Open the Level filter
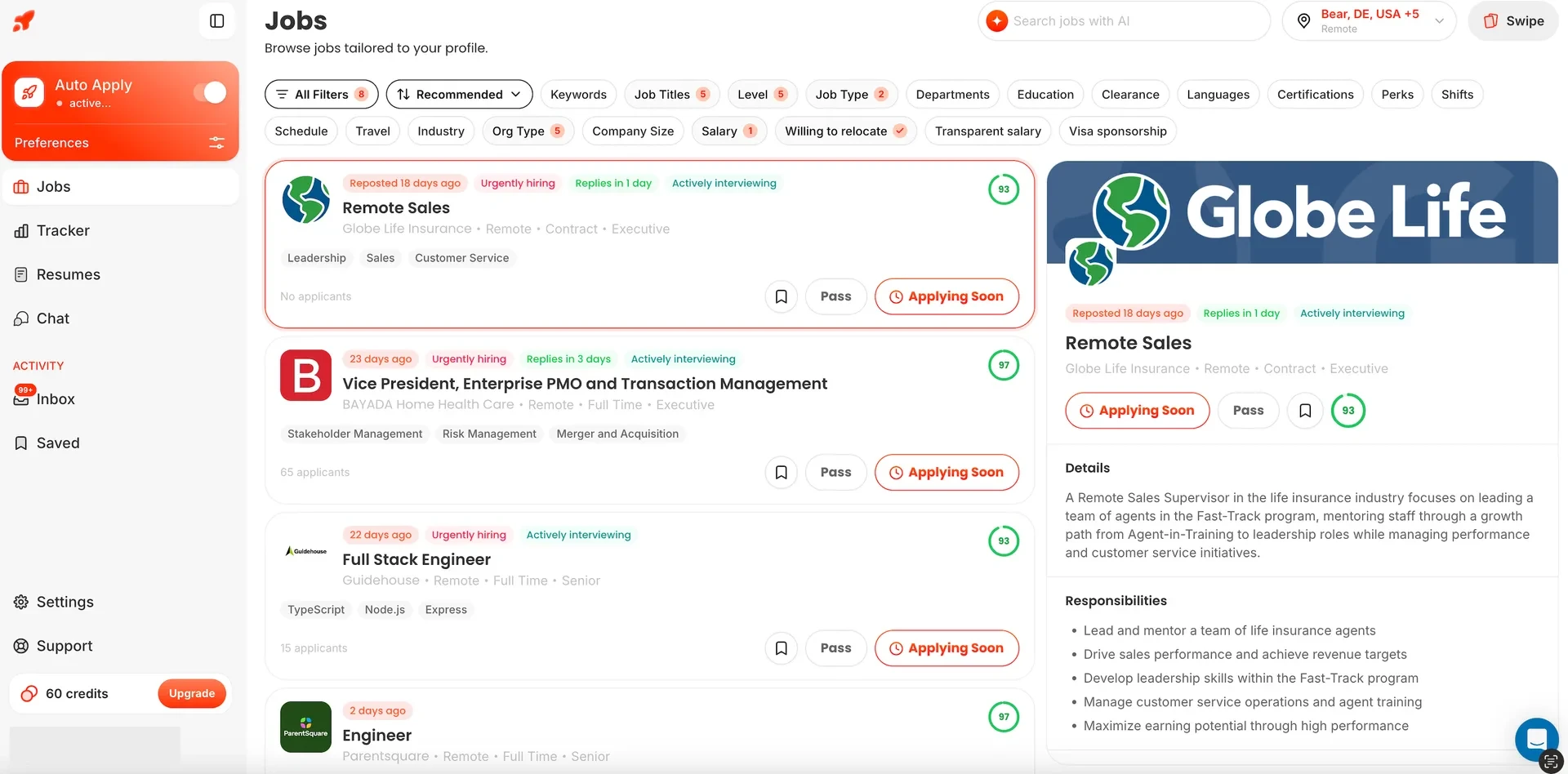This screenshot has width=1568, height=774. tap(762, 95)
